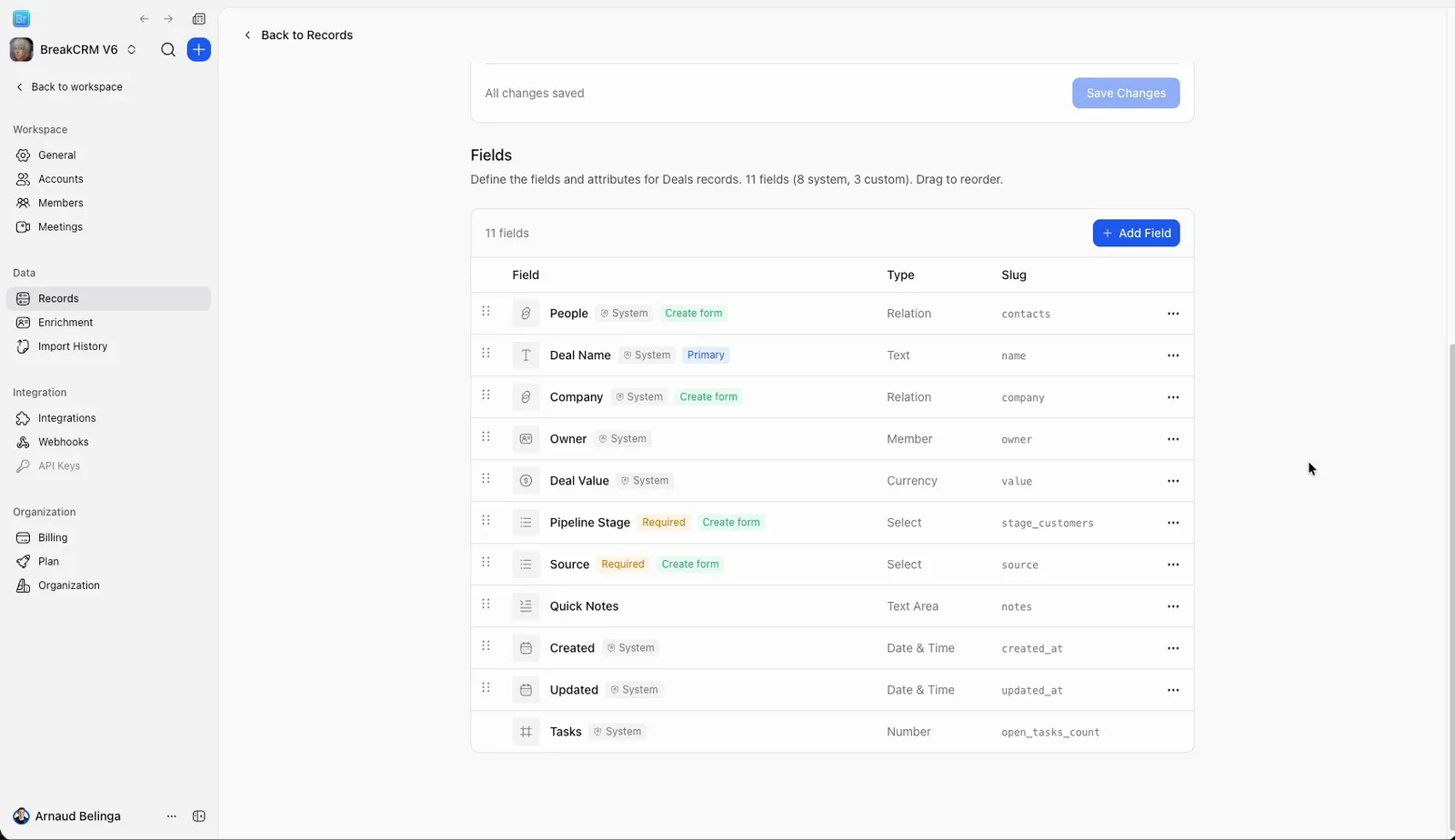This screenshot has height=840, width=1455.
Task: Click the Deal Value currency icon
Action: tap(526, 481)
